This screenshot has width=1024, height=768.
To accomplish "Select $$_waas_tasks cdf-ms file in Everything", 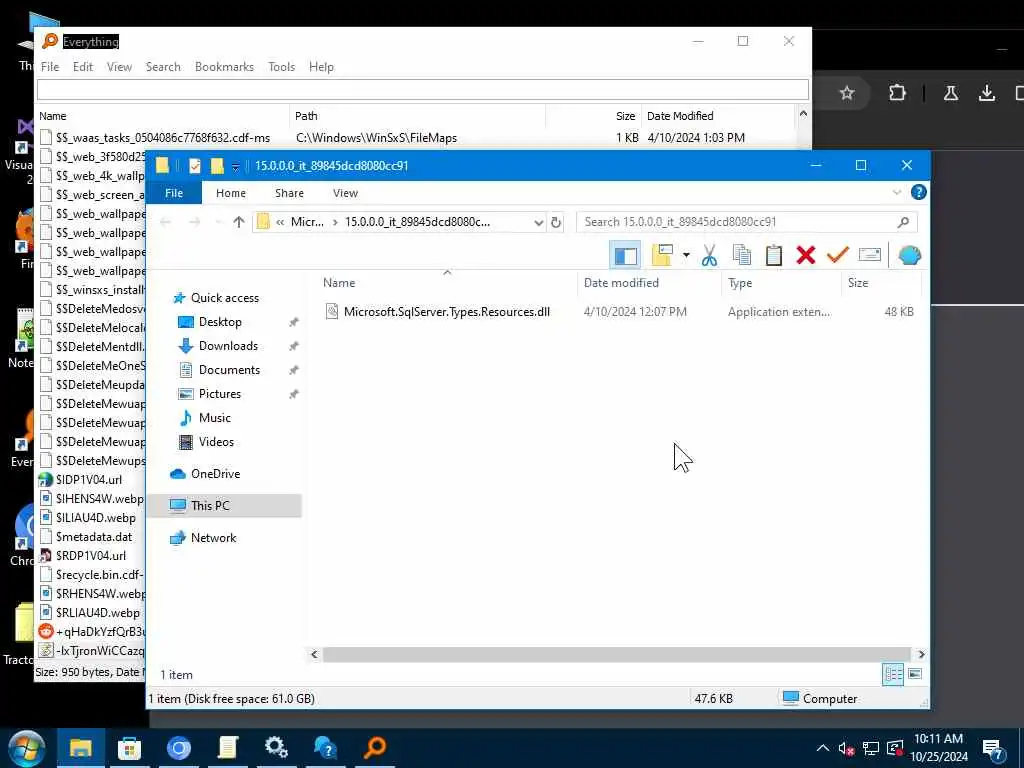I will [163, 138].
